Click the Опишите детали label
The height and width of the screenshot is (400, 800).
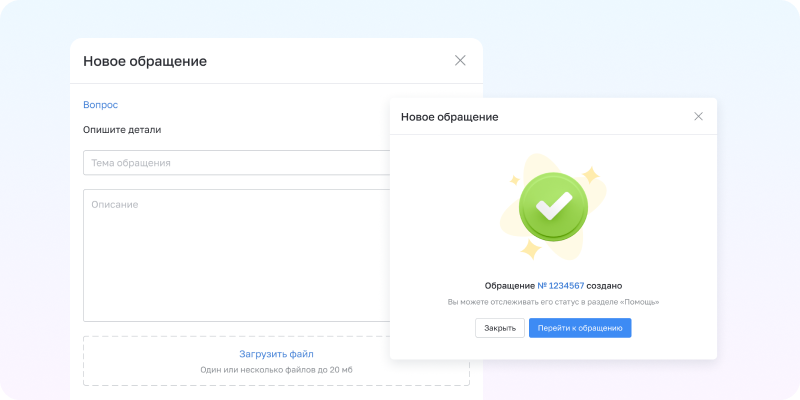click(122, 129)
